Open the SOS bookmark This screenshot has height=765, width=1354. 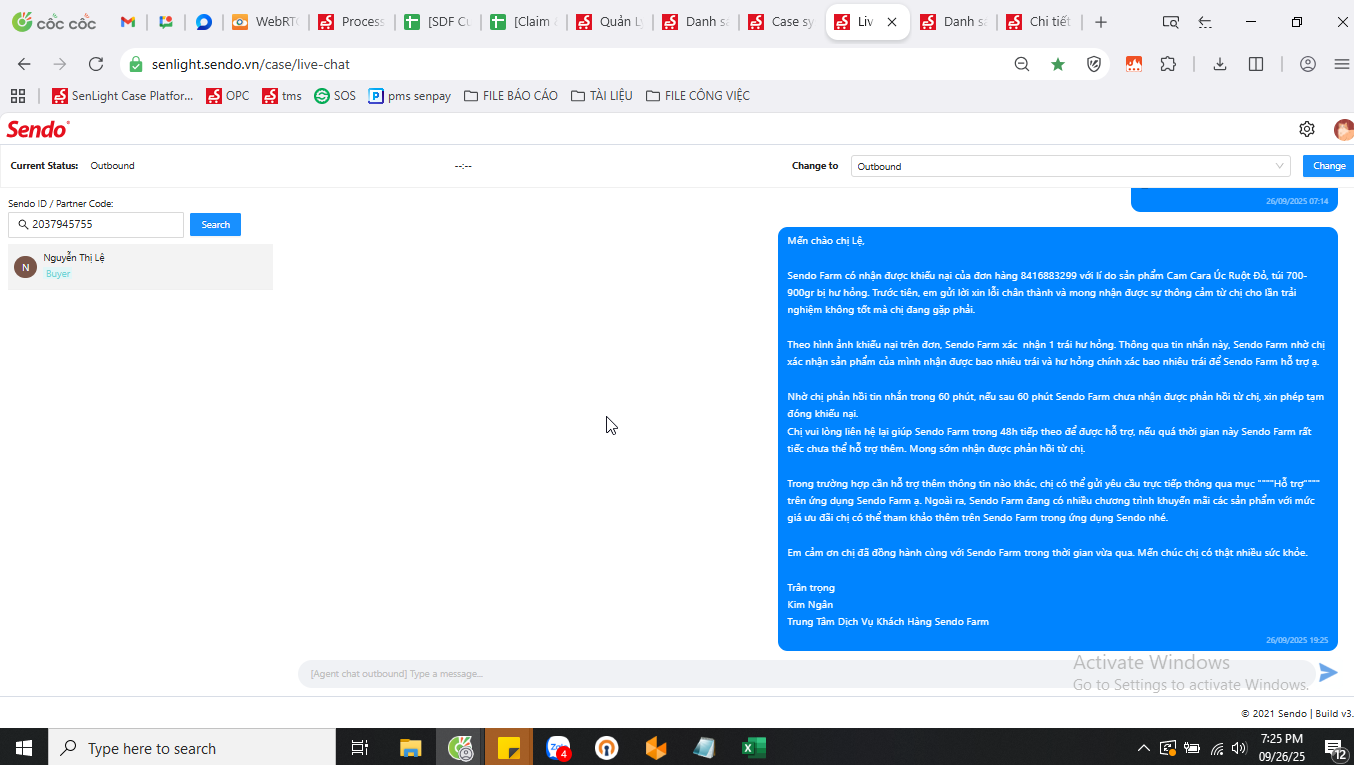(x=335, y=96)
